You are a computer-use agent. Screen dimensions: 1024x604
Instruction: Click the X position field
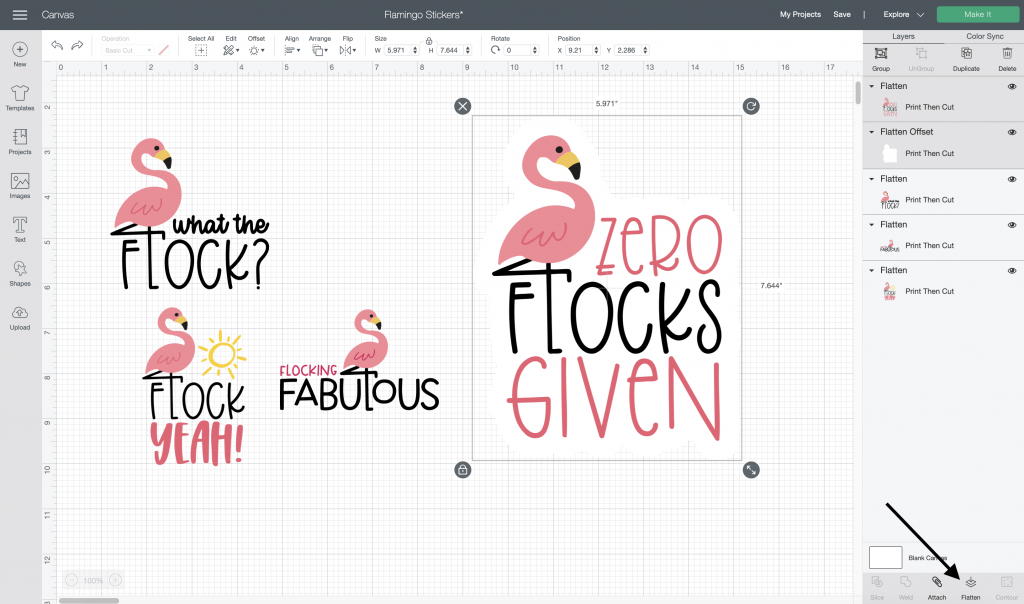(579, 50)
